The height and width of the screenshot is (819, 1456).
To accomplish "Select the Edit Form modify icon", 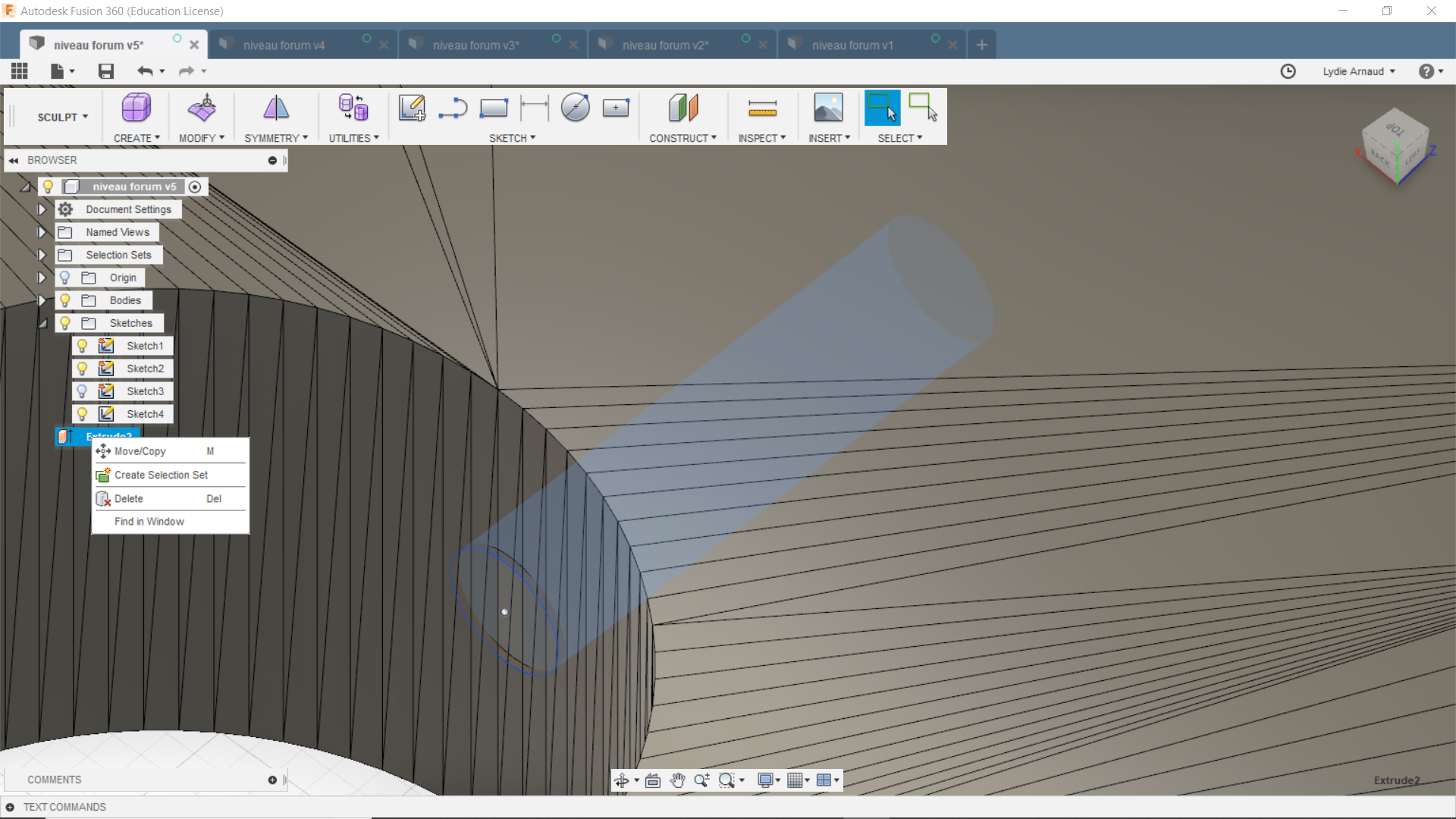I will coord(202,108).
